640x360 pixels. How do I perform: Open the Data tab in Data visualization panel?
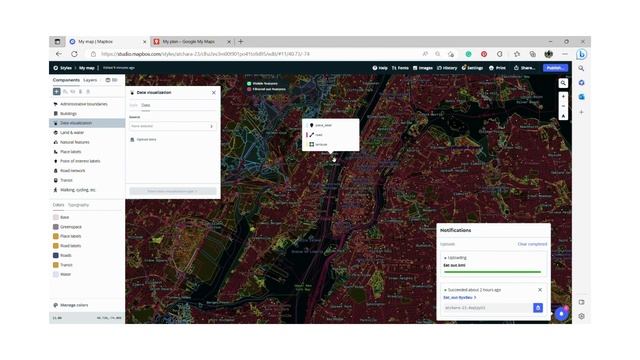[146, 105]
